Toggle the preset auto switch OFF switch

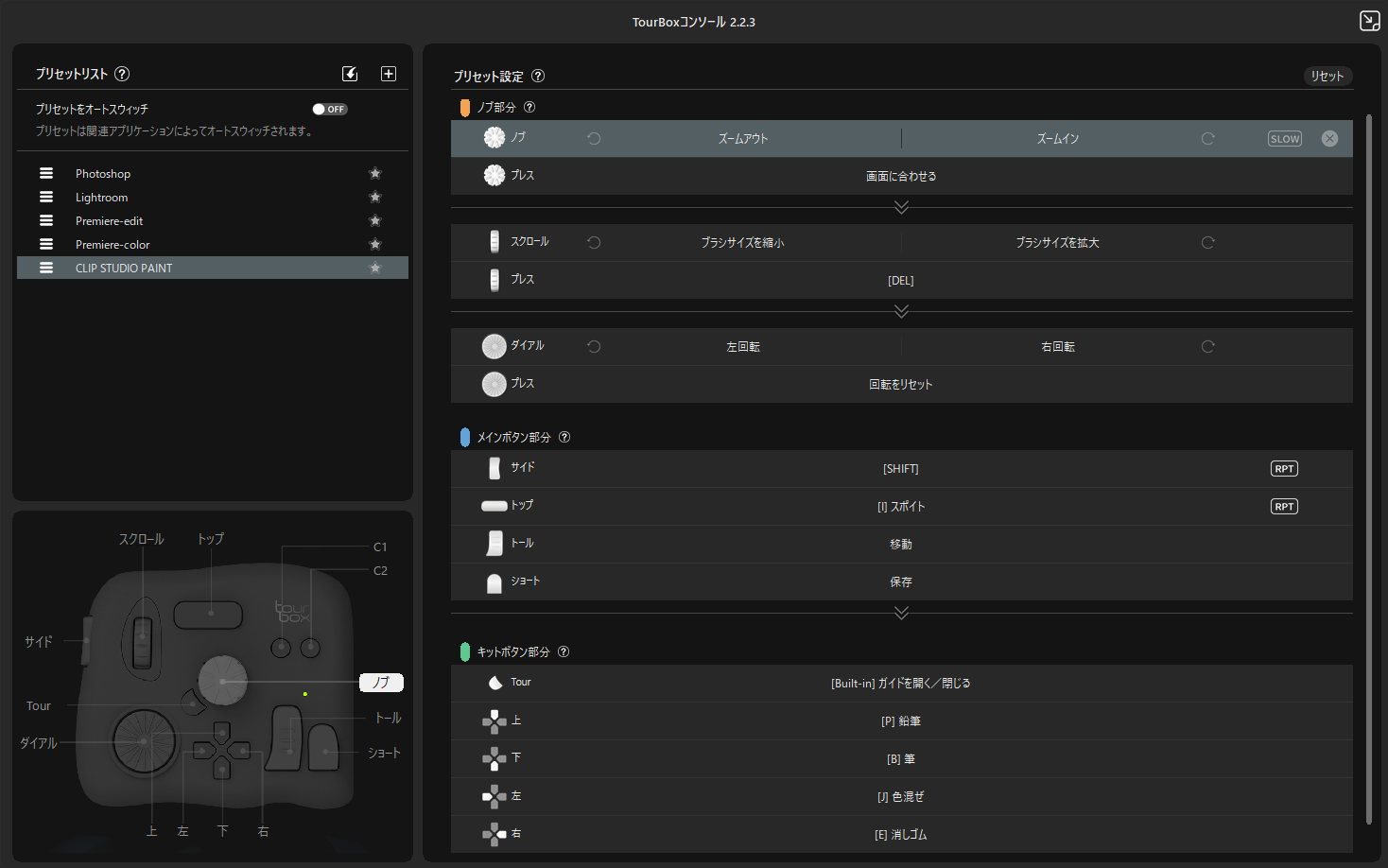330,109
